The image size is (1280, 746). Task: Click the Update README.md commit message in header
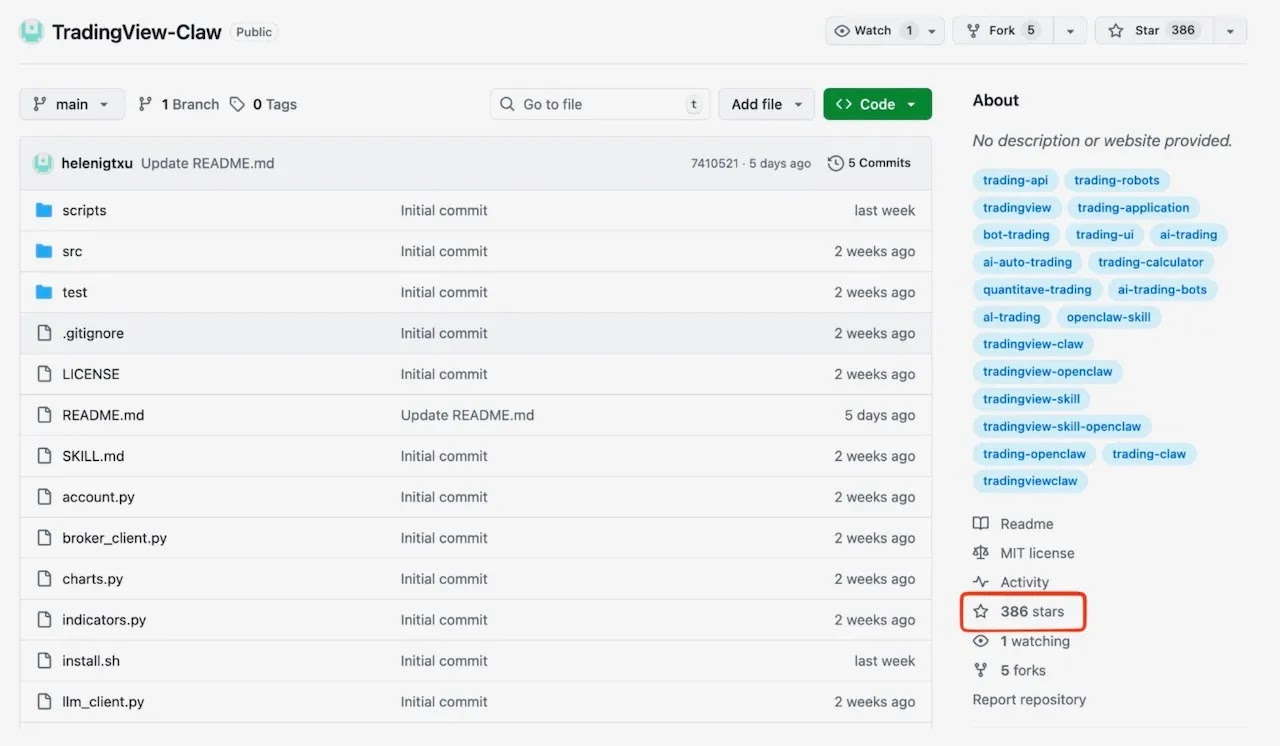pyautogui.click(x=207, y=163)
